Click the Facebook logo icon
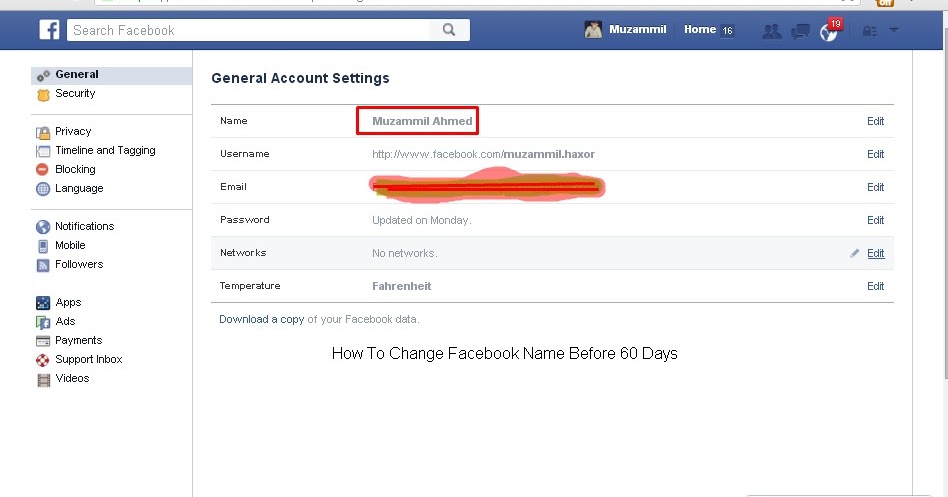 (x=49, y=30)
